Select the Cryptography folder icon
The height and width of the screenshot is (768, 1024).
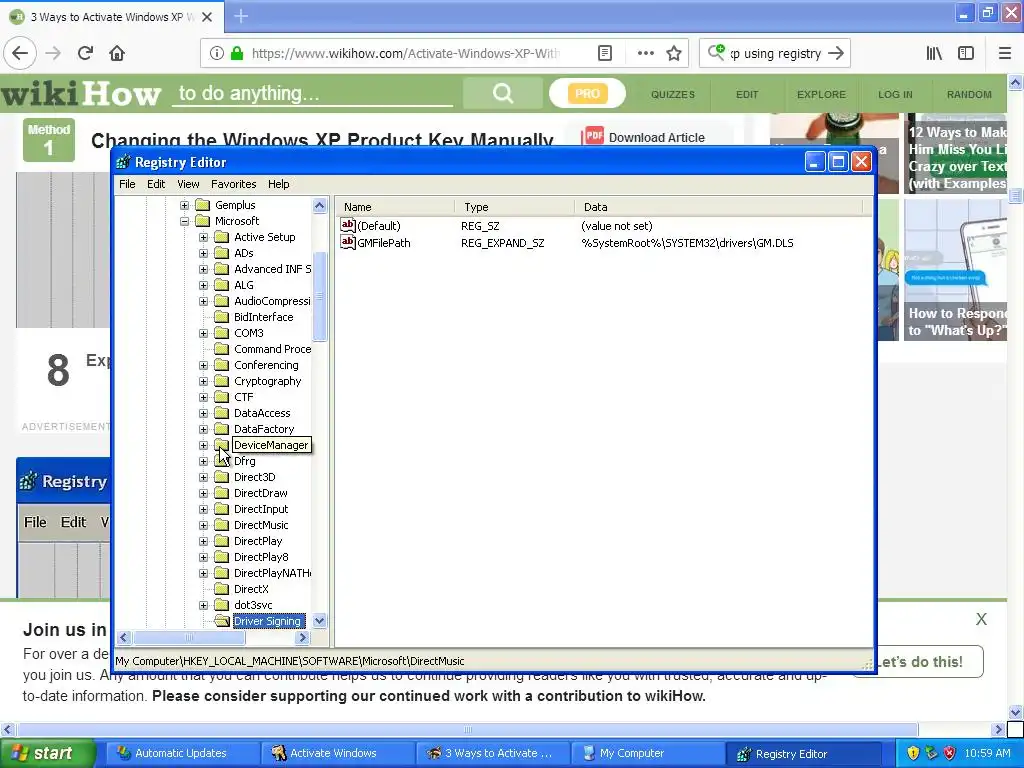coord(222,381)
